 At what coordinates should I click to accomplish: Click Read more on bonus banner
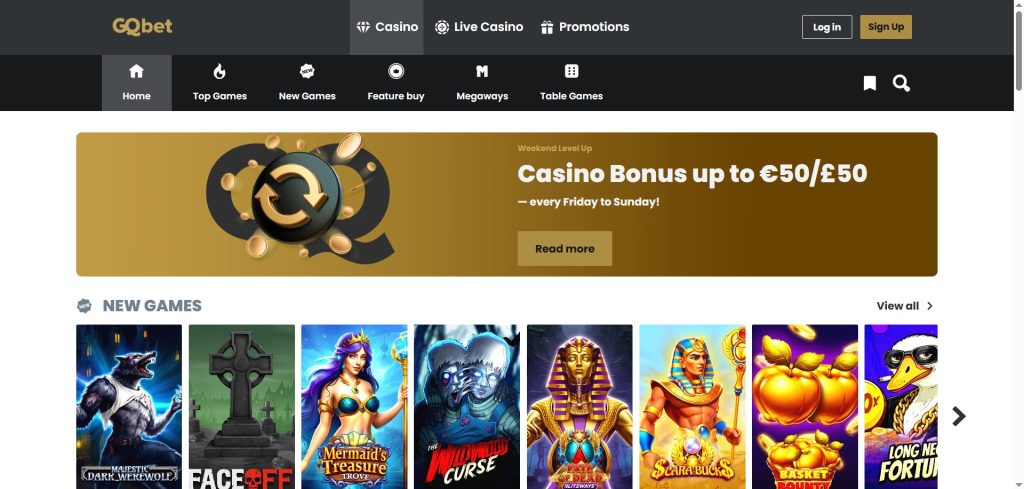click(565, 248)
